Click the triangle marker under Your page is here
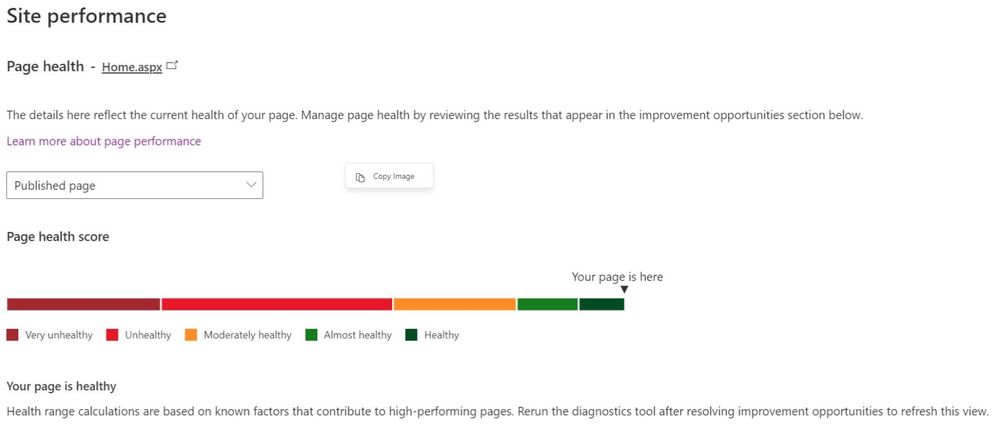 tap(624, 290)
